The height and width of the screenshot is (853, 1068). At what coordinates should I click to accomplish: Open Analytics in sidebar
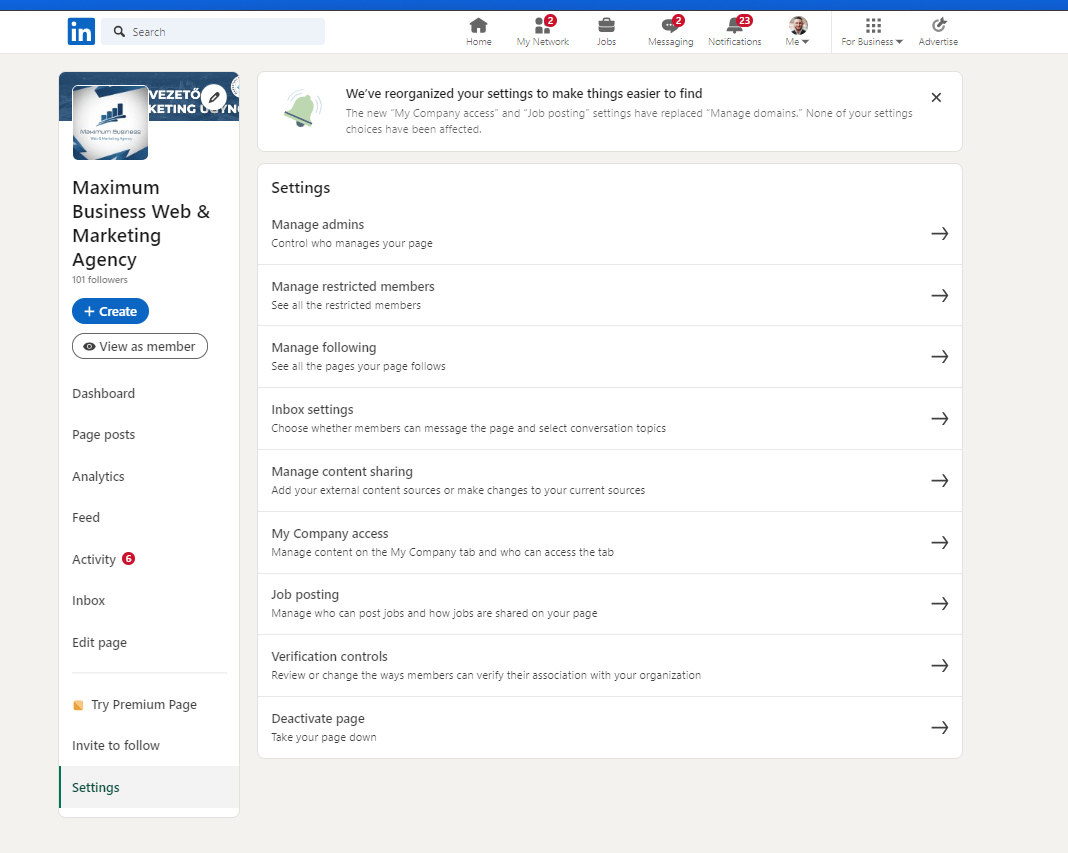98,476
